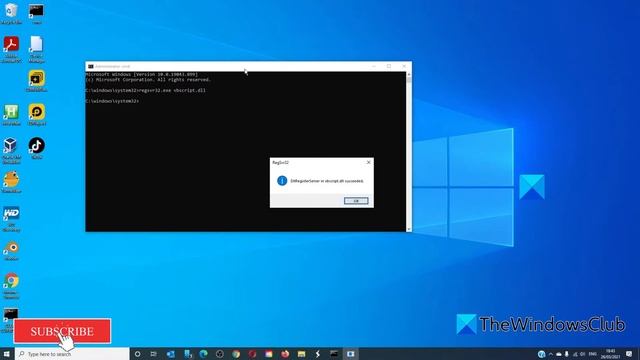Click the active RegSvr32 taskbar button

[351, 354]
